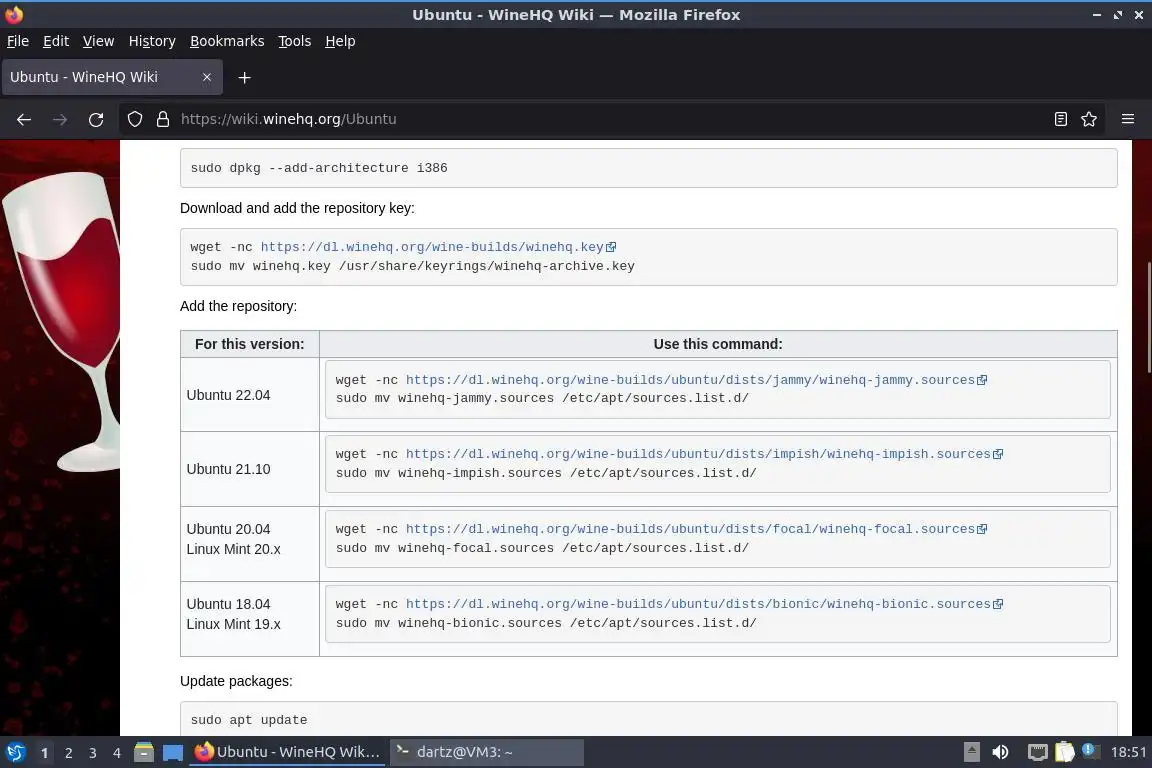
Task: Switch to the dartz@VM3 terminal window
Action: [x=486, y=752]
